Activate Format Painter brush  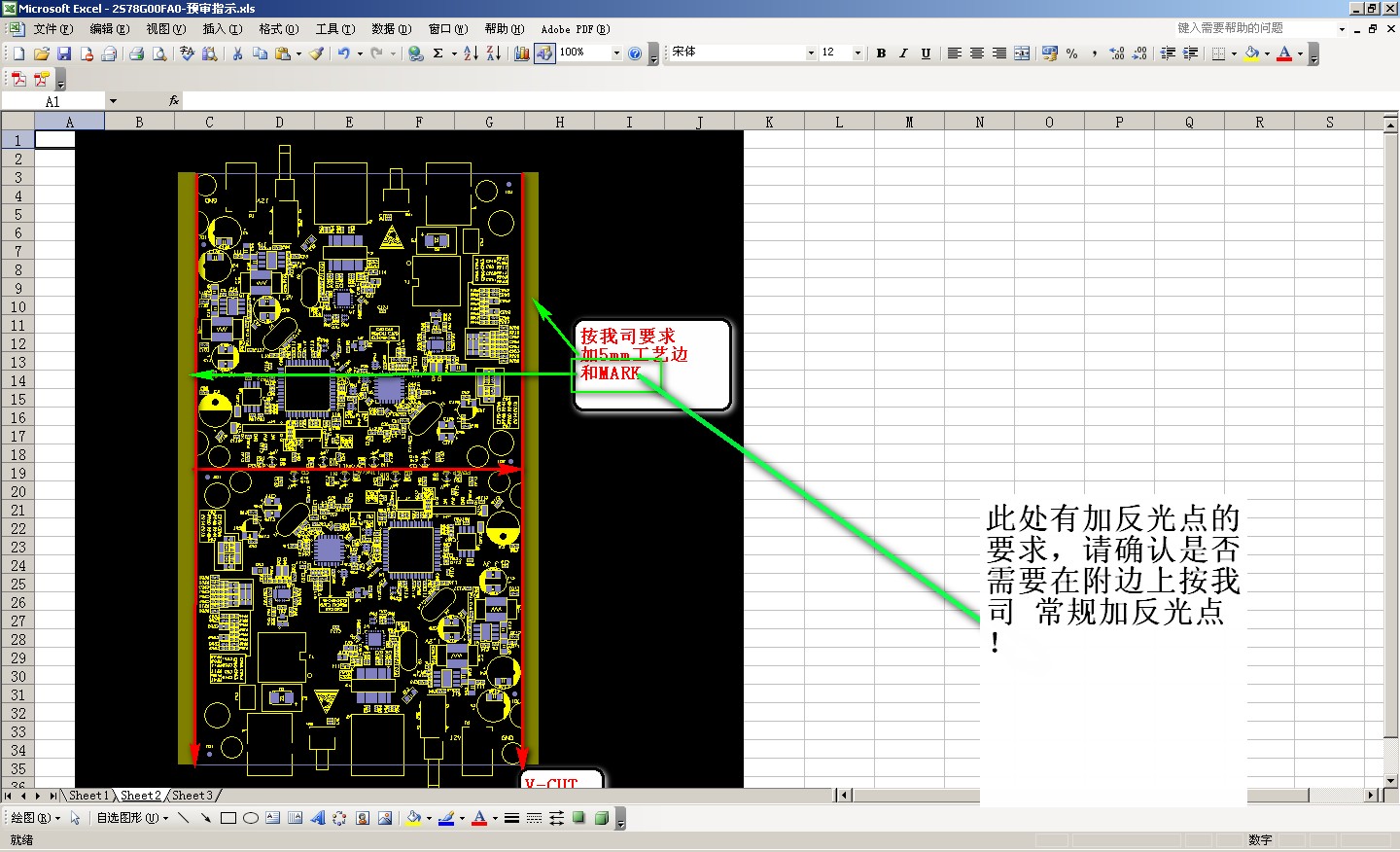click(x=316, y=53)
